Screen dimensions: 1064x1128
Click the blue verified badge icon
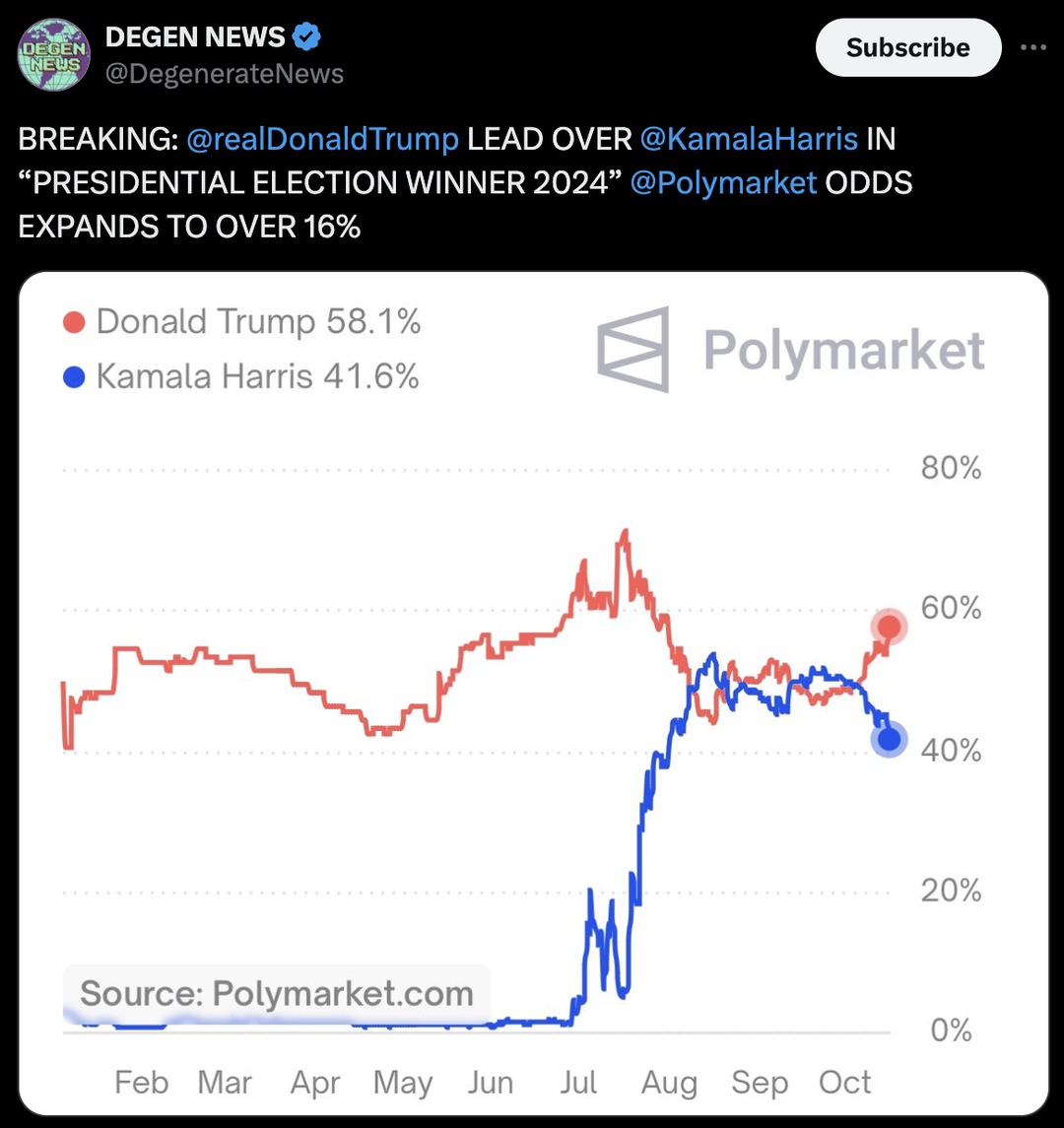(x=307, y=36)
